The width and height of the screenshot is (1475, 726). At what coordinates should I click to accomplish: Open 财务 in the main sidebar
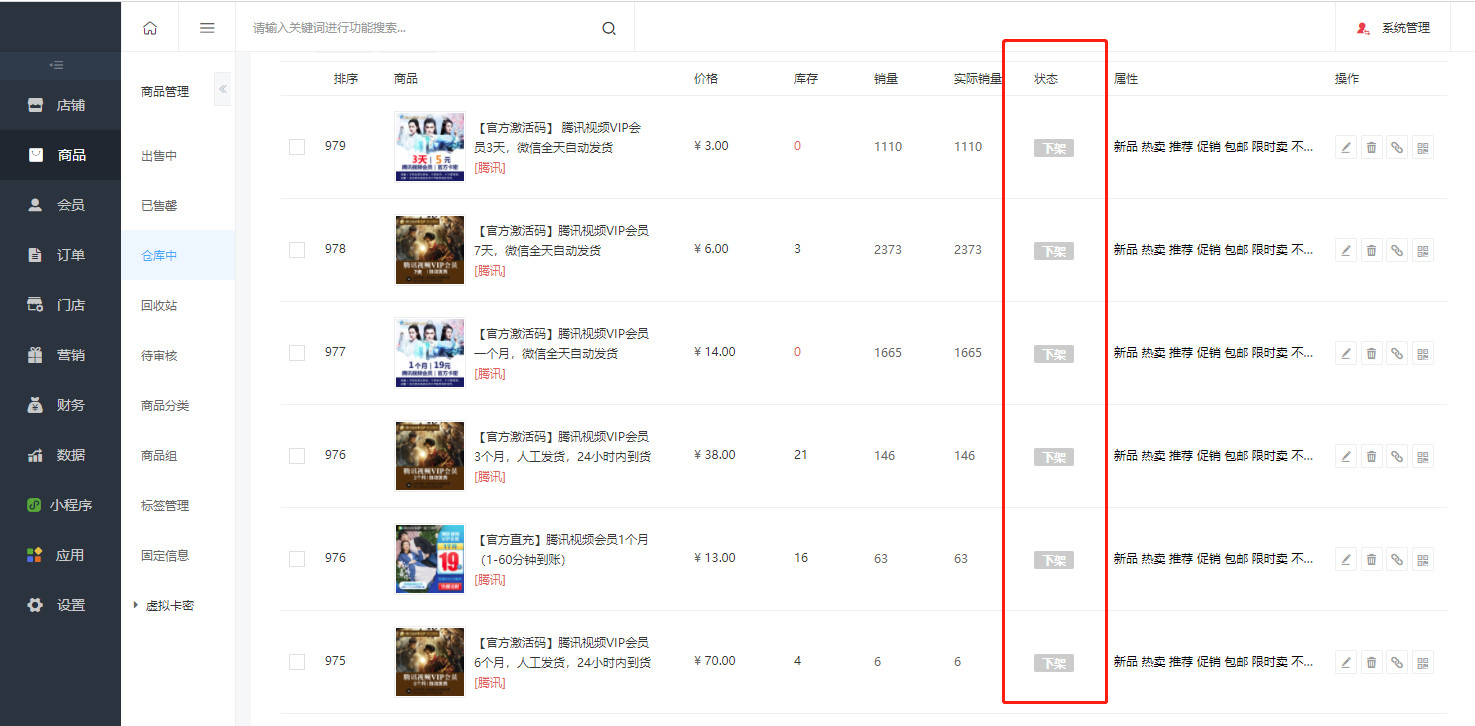click(x=60, y=405)
